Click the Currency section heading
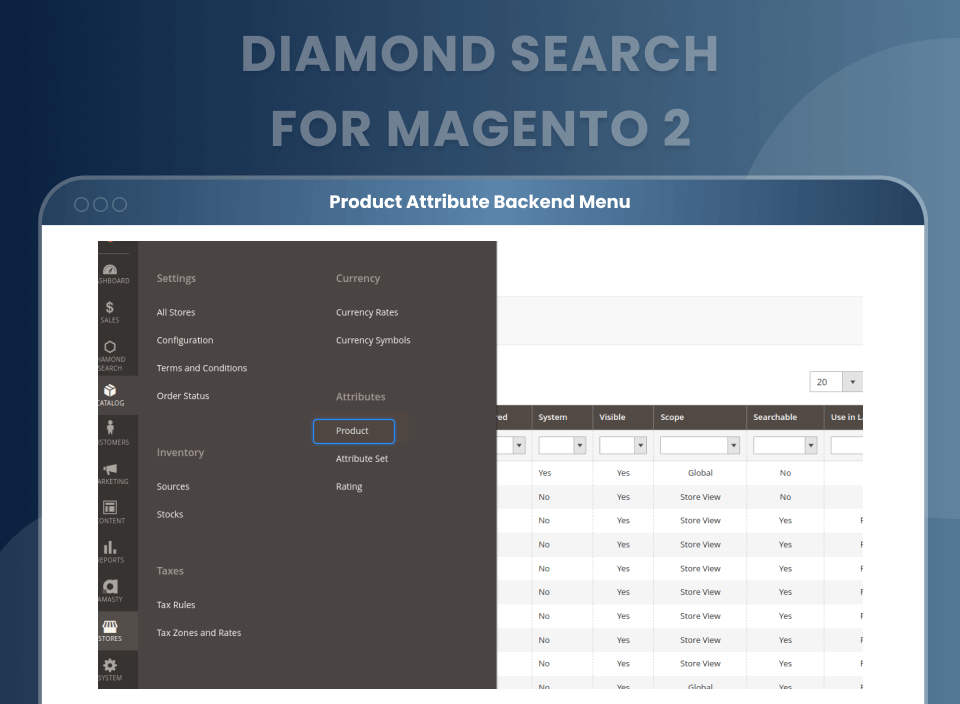Screen dimensions: 960x704 coord(358,279)
